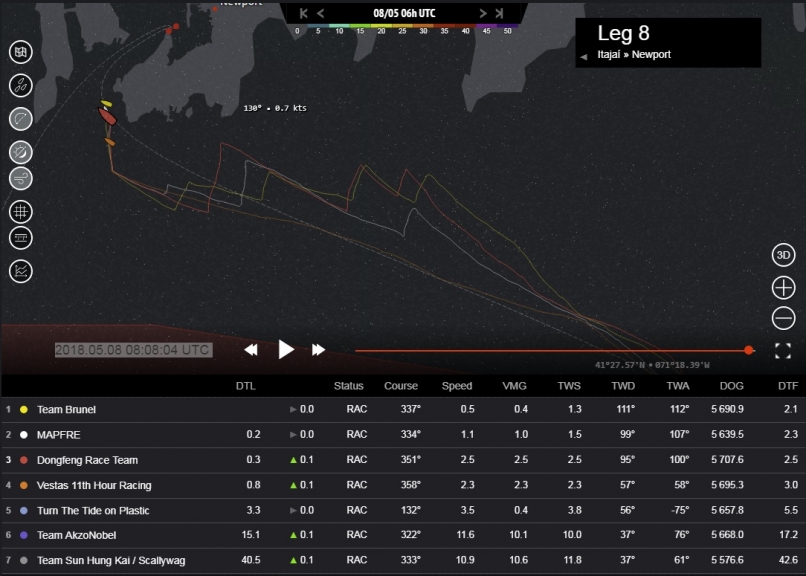Select Team Sun Hung Kai / Scallywag row
Screen dimensions: 806x576
(x=403, y=560)
